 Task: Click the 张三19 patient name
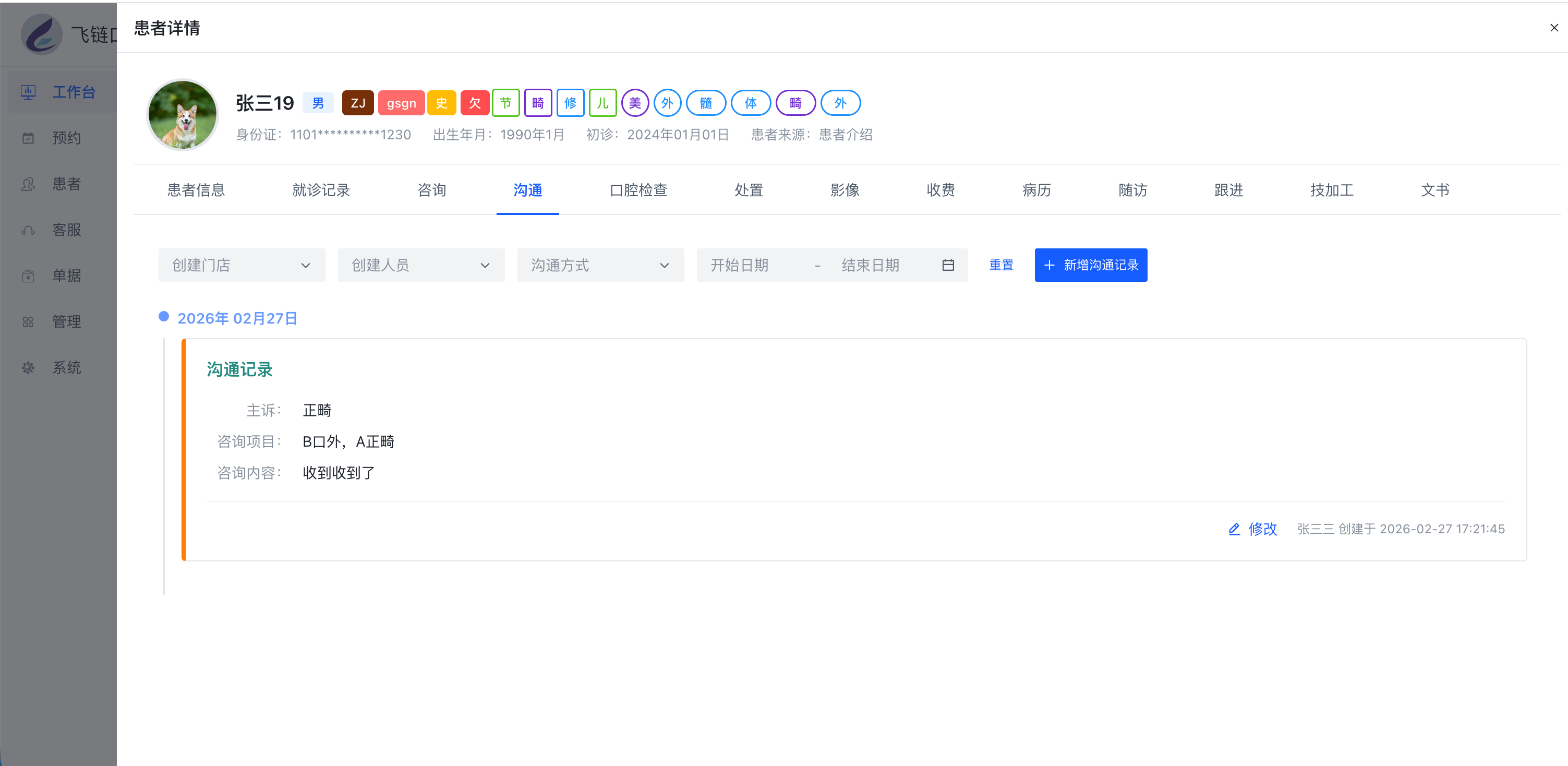coord(265,103)
